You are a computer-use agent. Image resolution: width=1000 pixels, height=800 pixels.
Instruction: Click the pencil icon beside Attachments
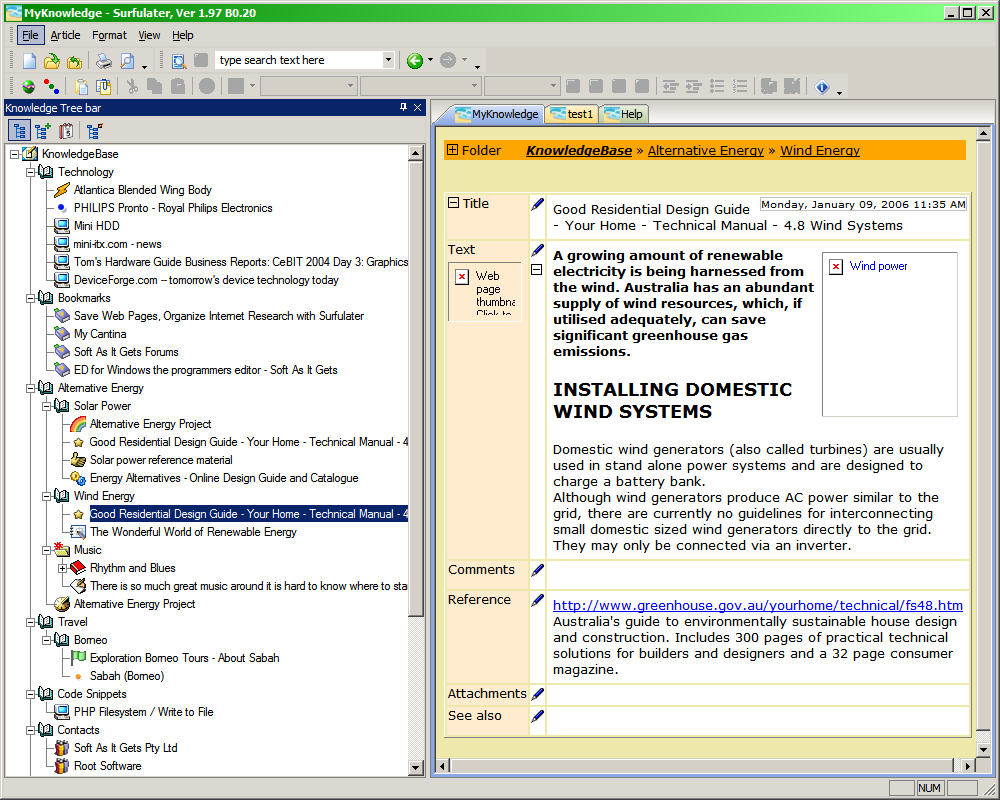(x=538, y=694)
